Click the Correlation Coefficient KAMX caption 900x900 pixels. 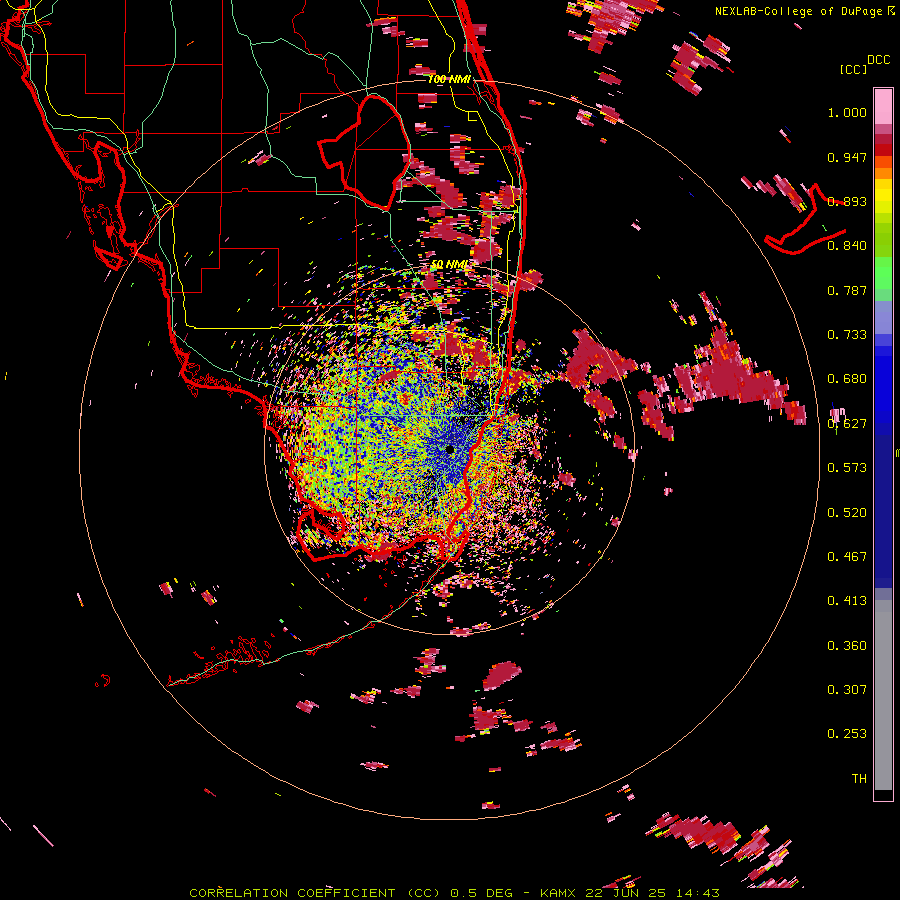[x=454, y=893]
